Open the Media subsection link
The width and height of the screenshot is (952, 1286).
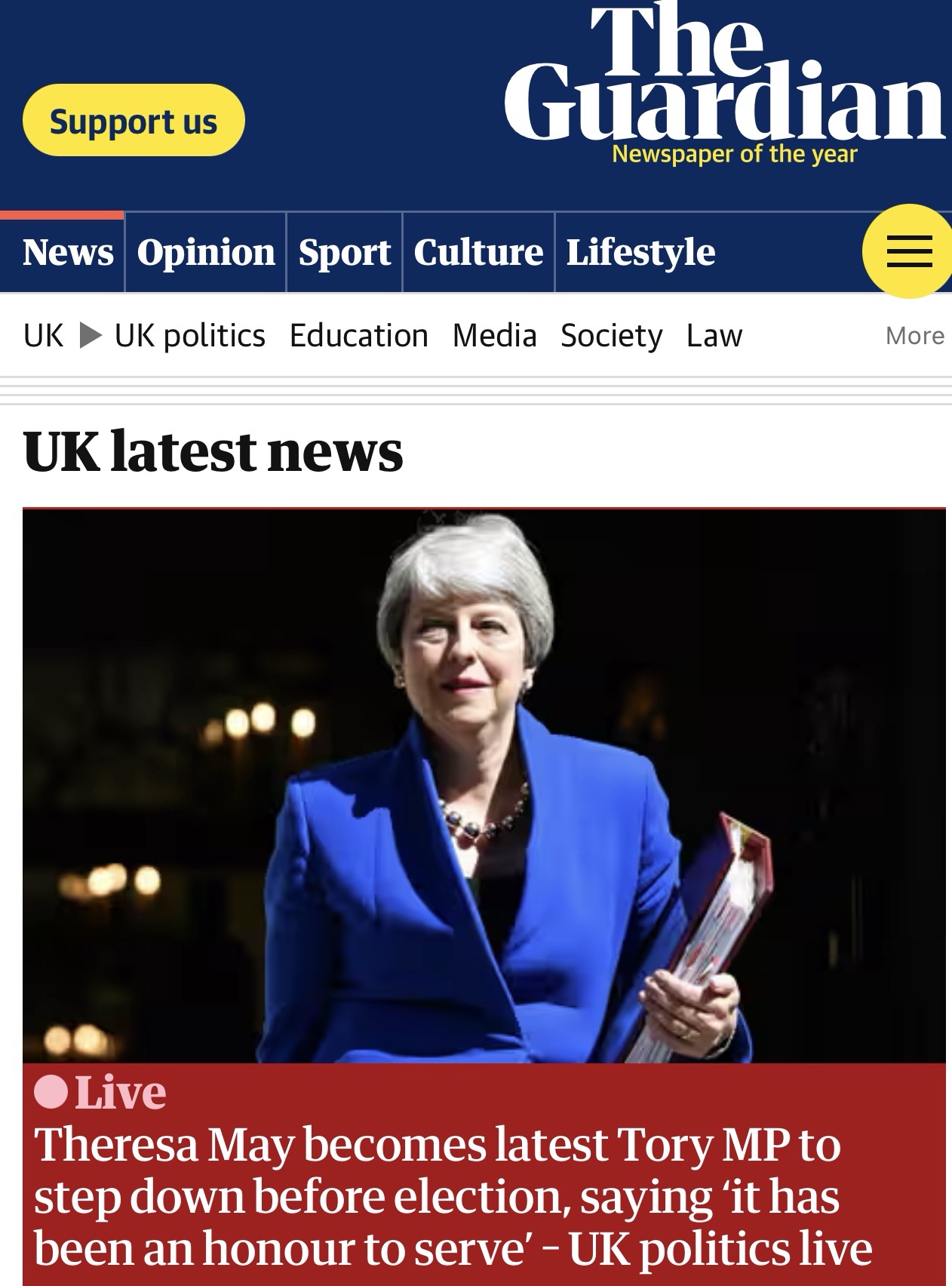(495, 335)
